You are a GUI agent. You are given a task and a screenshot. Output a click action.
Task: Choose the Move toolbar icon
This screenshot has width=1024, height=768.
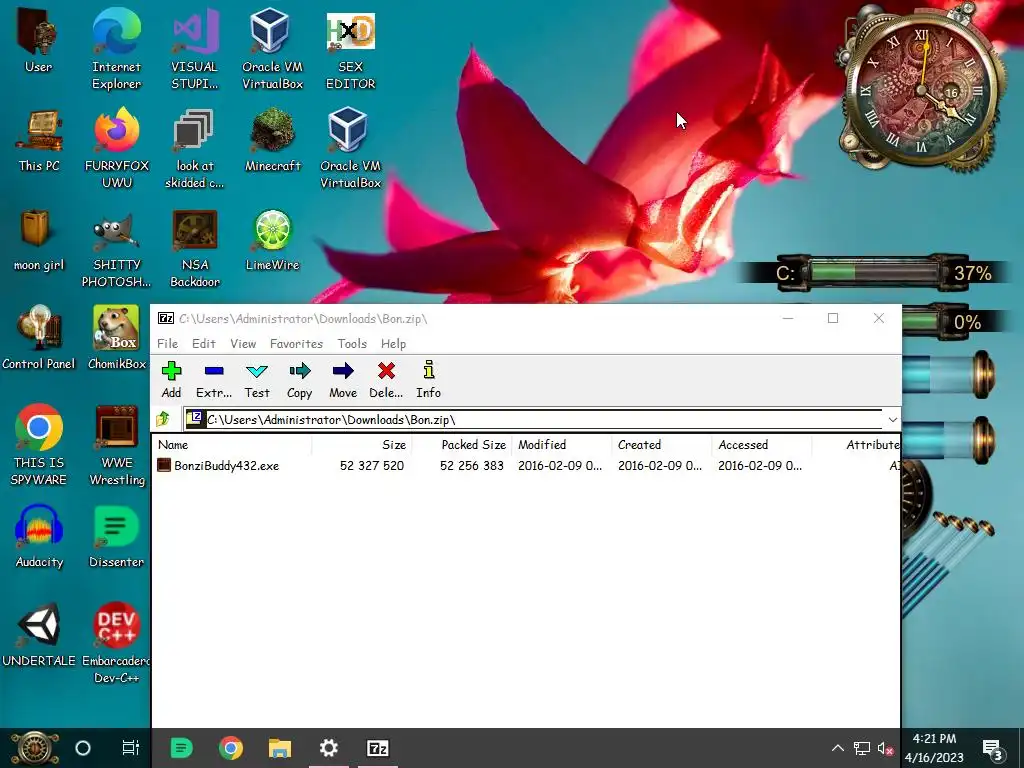click(x=343, y=379)
